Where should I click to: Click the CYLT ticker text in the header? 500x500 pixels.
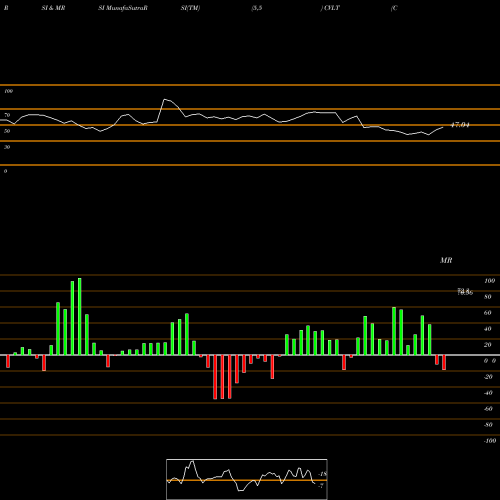(x=332, y=8)
